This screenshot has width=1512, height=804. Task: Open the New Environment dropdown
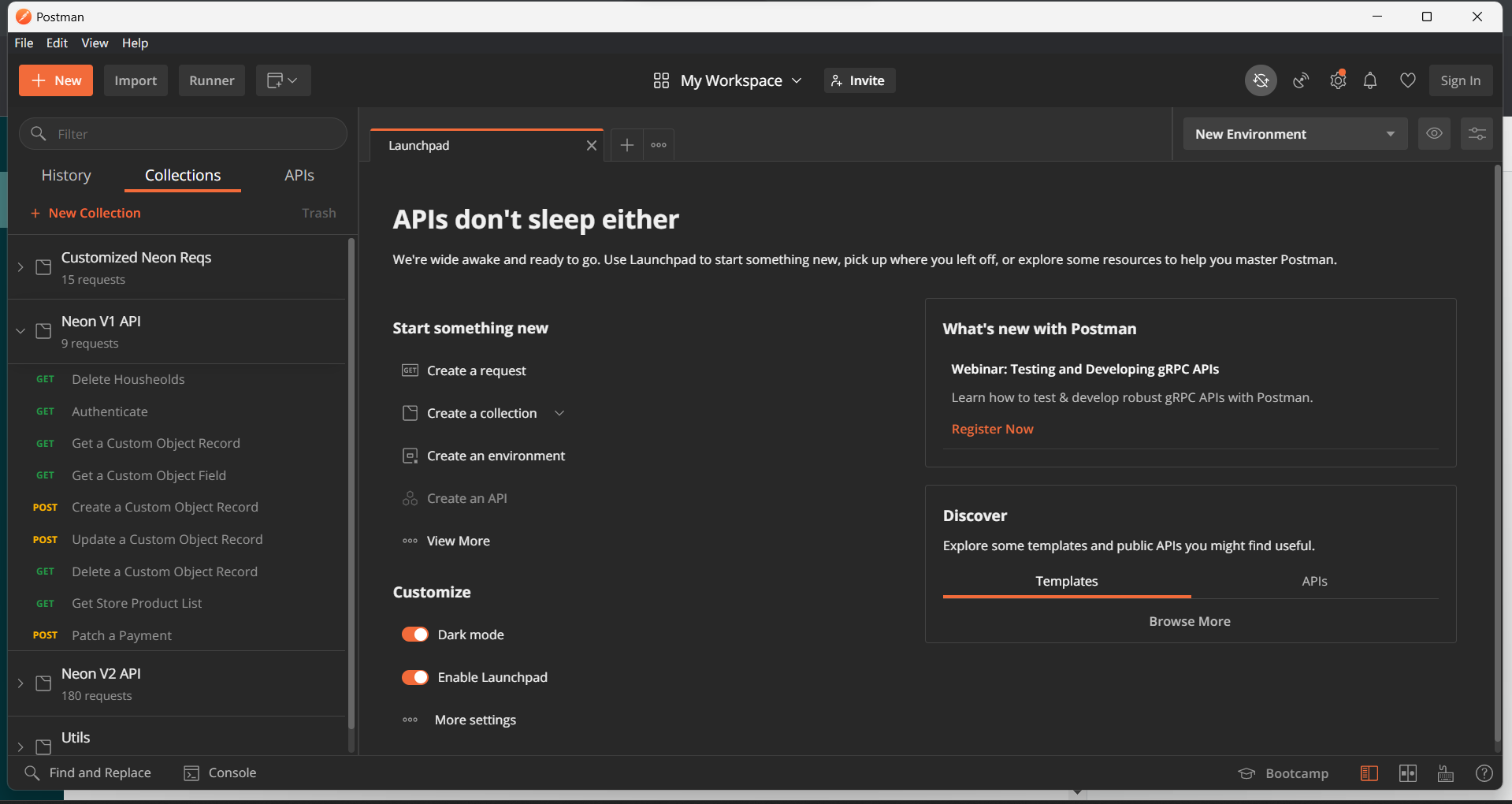[1295, 134]
